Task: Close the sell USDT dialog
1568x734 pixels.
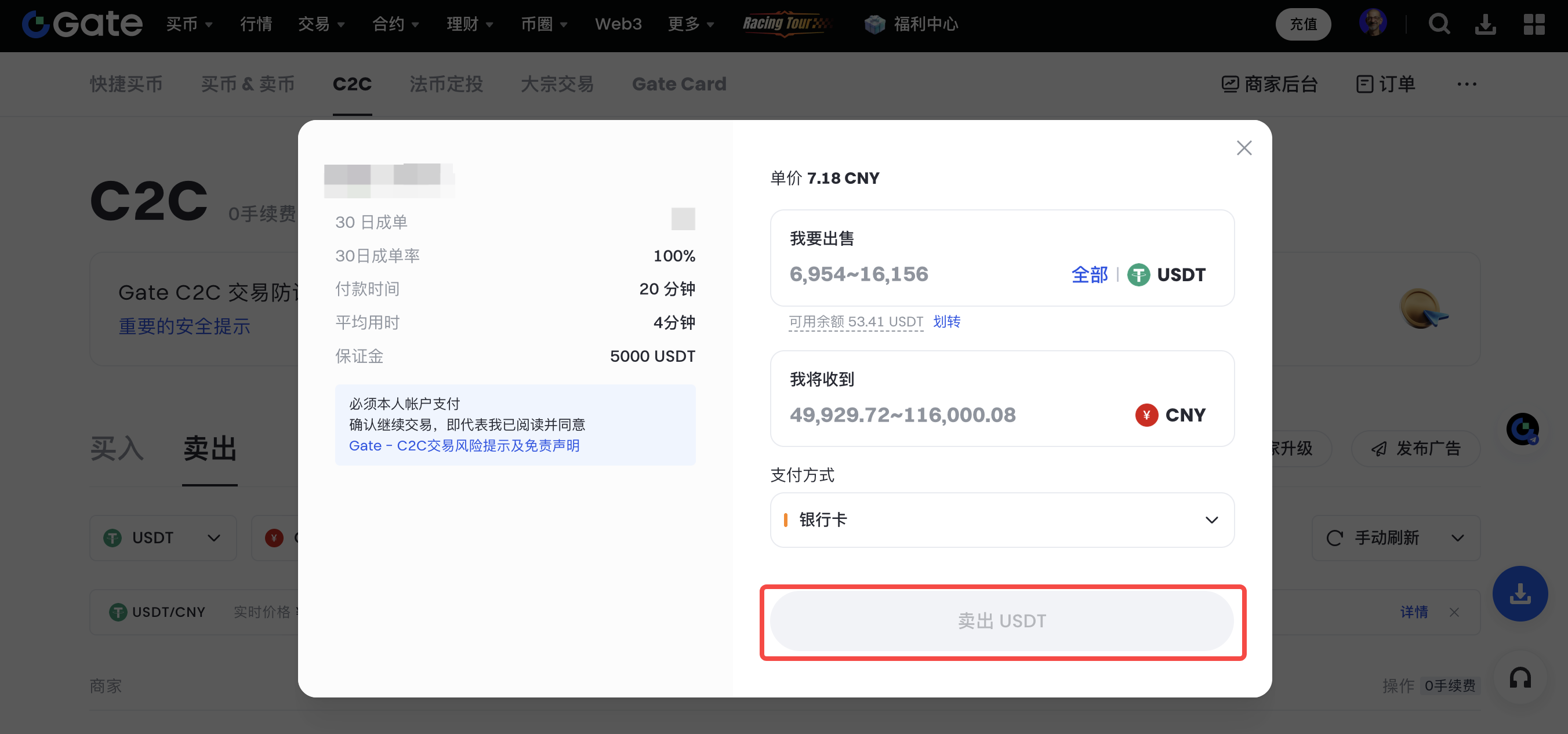Action: tap(1244, 148)
